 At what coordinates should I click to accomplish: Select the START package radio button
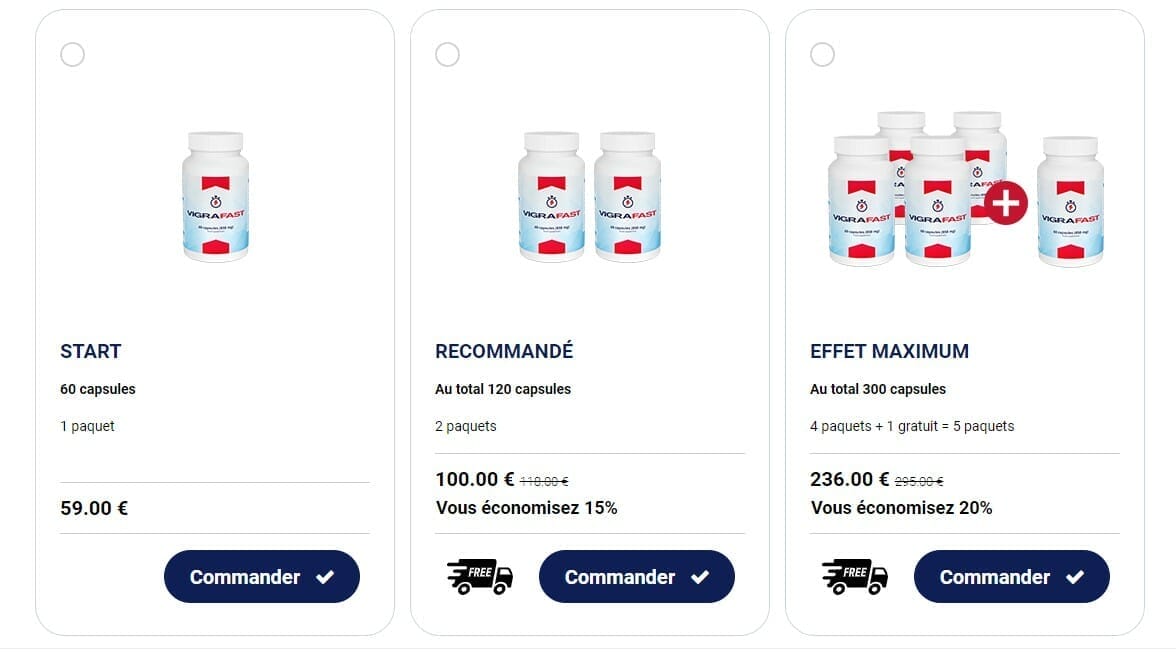click(72, 54)
